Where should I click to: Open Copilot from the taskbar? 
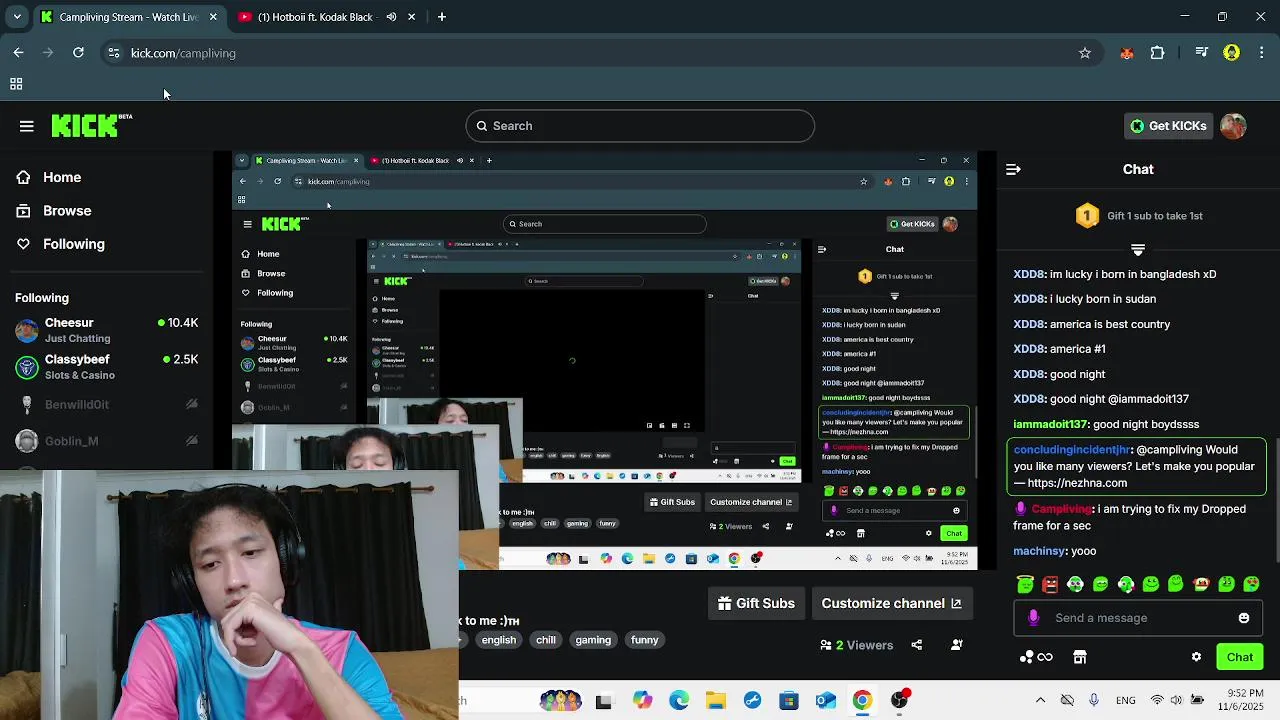pos(642,700)
